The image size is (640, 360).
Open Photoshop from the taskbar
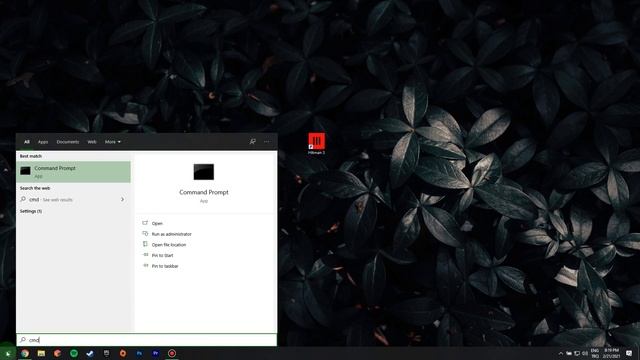coord(139,353)
